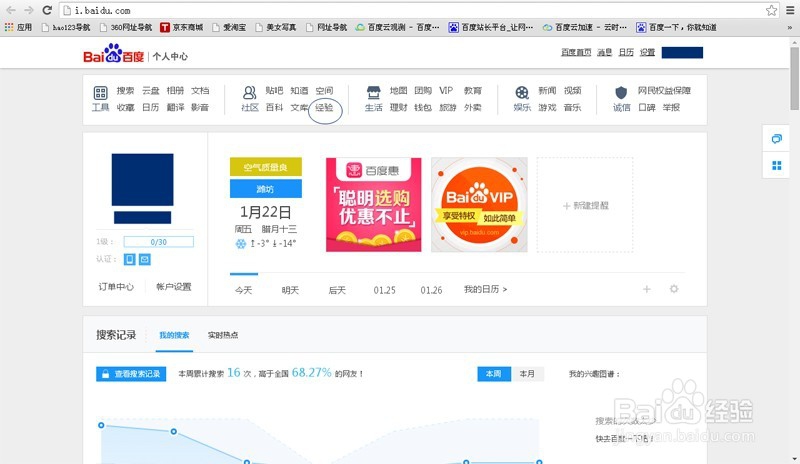Open the chat bubble icon on right sidebar
Viewport: 800px width, 464px height.
click(777, 139)
